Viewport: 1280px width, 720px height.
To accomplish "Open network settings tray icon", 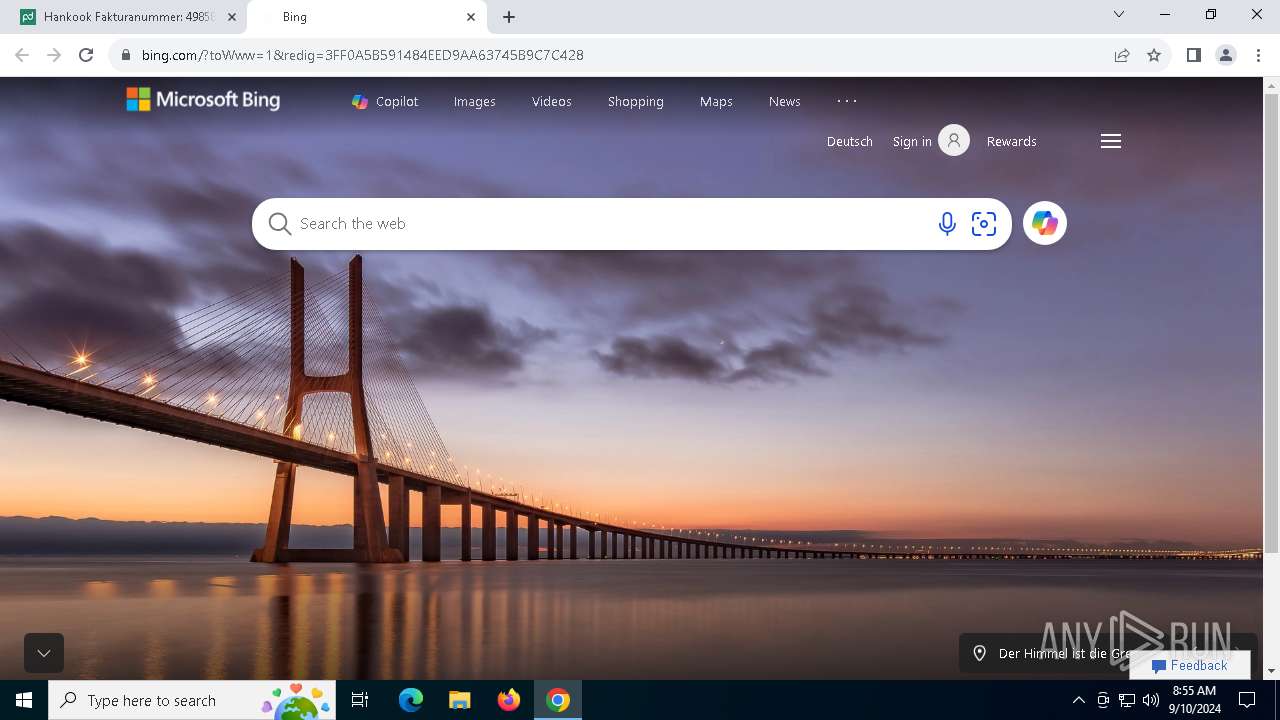I will tap(1127, 700).
